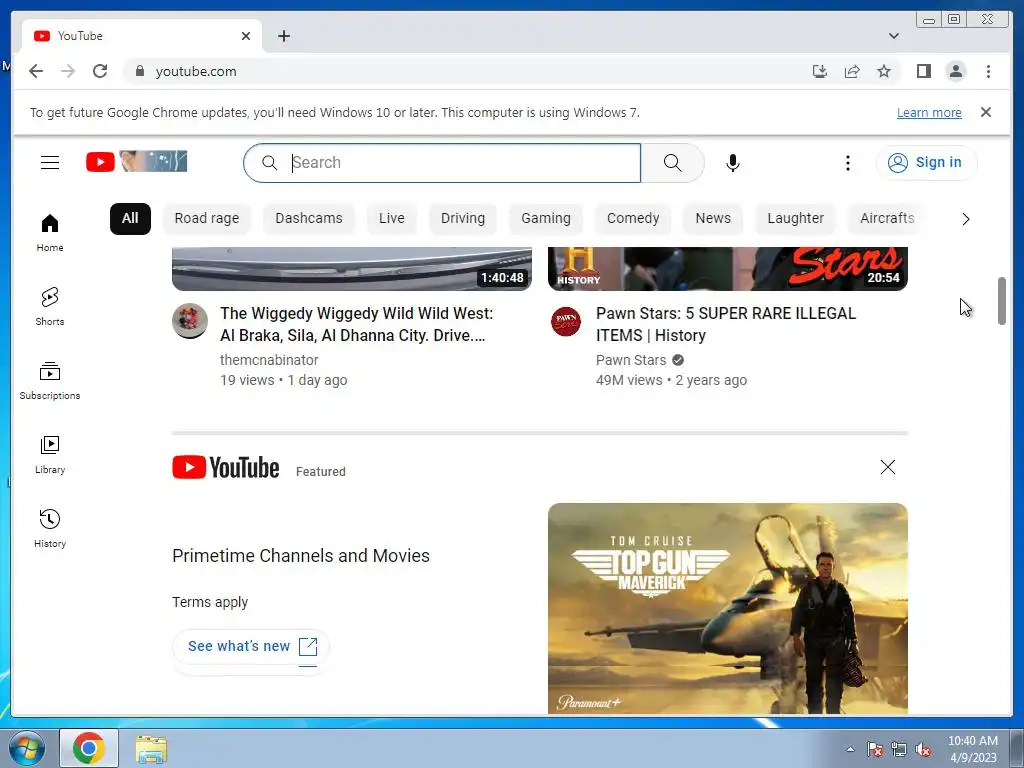Go to Home in sidebar
The width and height of the screenshot is (1024, 768).
(50, 233)
